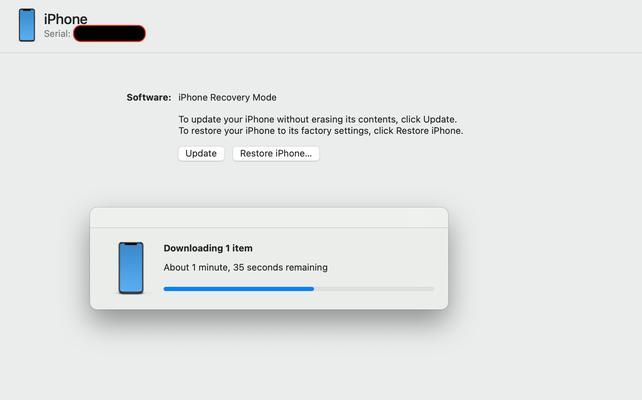642x400 pixels.
Task: Select the iPhone Recovery Mode text
Action: [227, 97]
